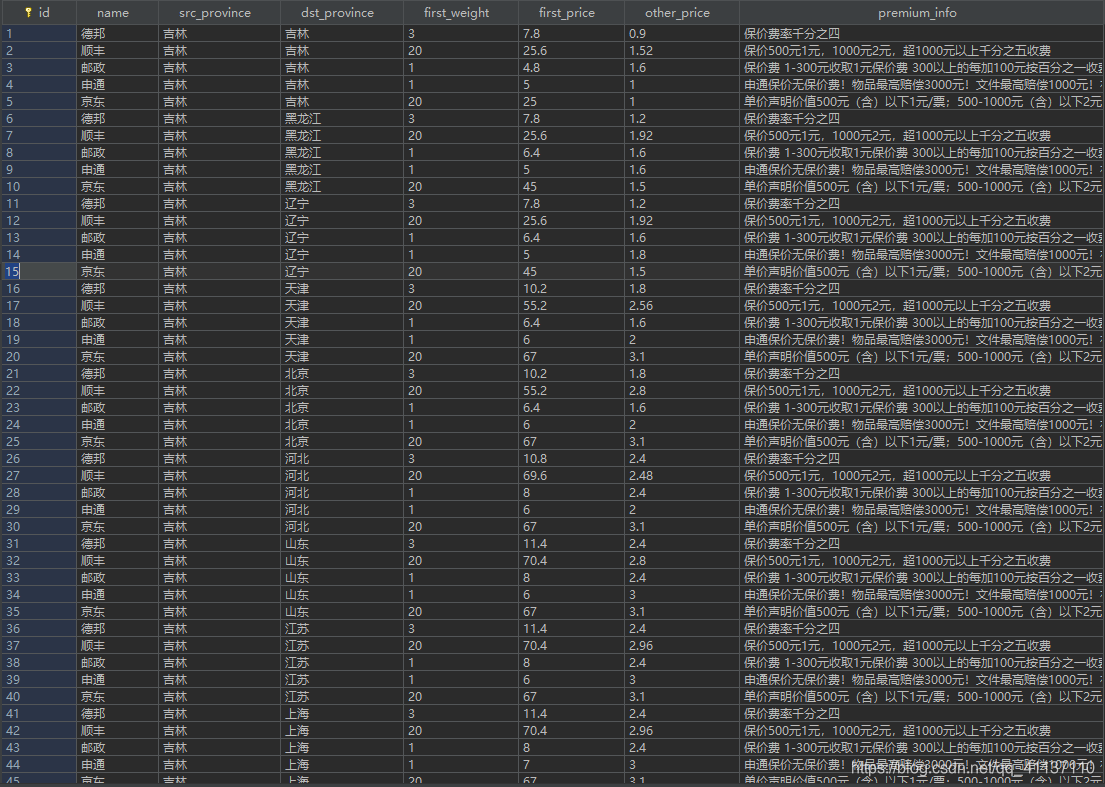This screenshot has width=1105, height=787.
Task: Click premium_info cell of row 24
Action: 922,425
